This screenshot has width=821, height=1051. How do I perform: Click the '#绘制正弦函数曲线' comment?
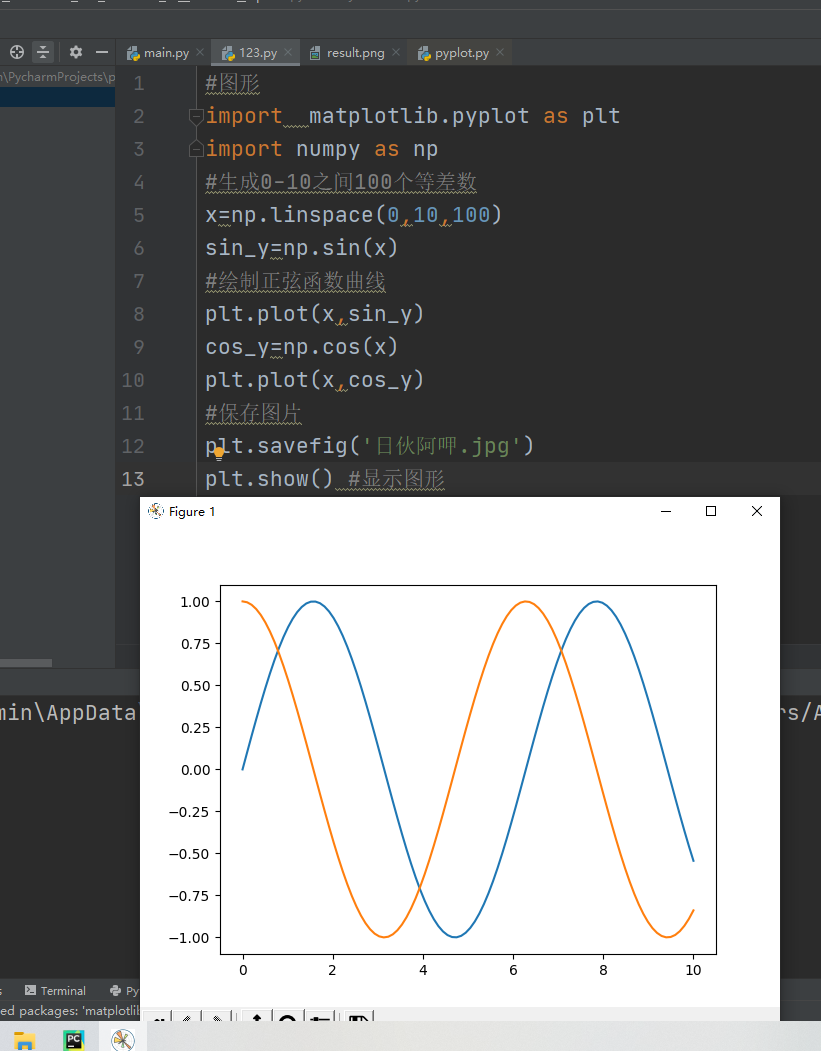click(x=295, y=281)
